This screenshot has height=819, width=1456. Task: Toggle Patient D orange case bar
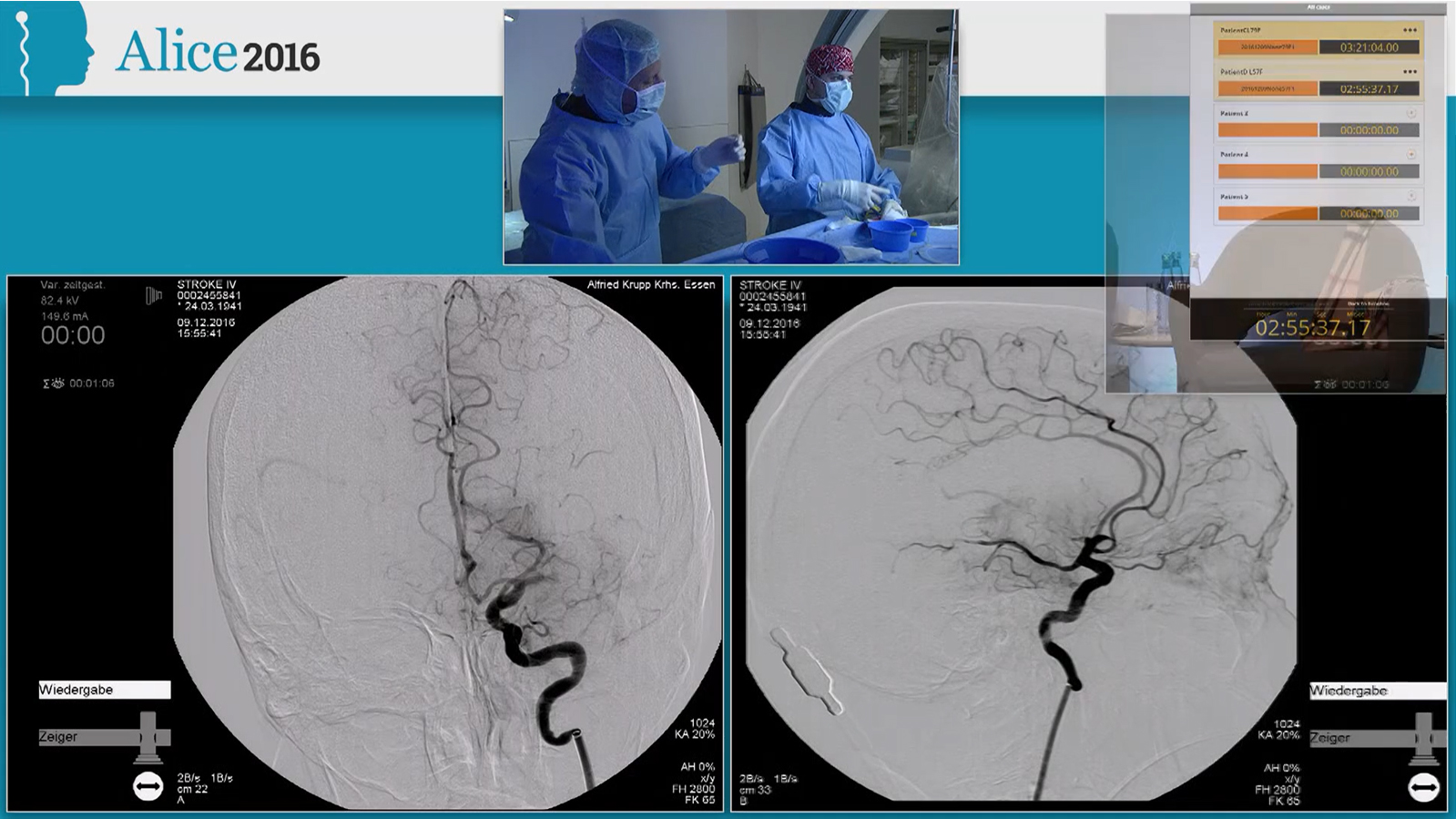click(1268, 88)
